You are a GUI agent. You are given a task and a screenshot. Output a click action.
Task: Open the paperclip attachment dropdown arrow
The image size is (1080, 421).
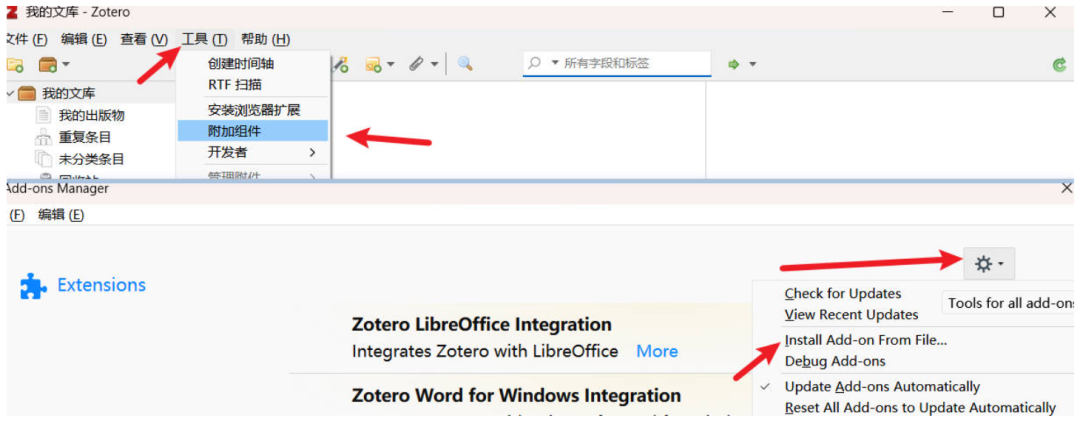click(434, 65)
